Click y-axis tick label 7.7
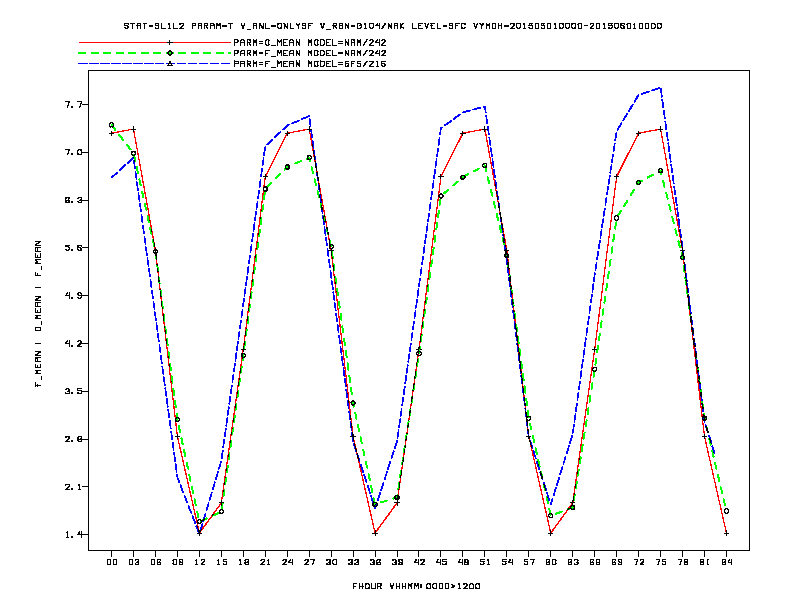The height and width of the screenshot is (612, 792). [73, 105]
